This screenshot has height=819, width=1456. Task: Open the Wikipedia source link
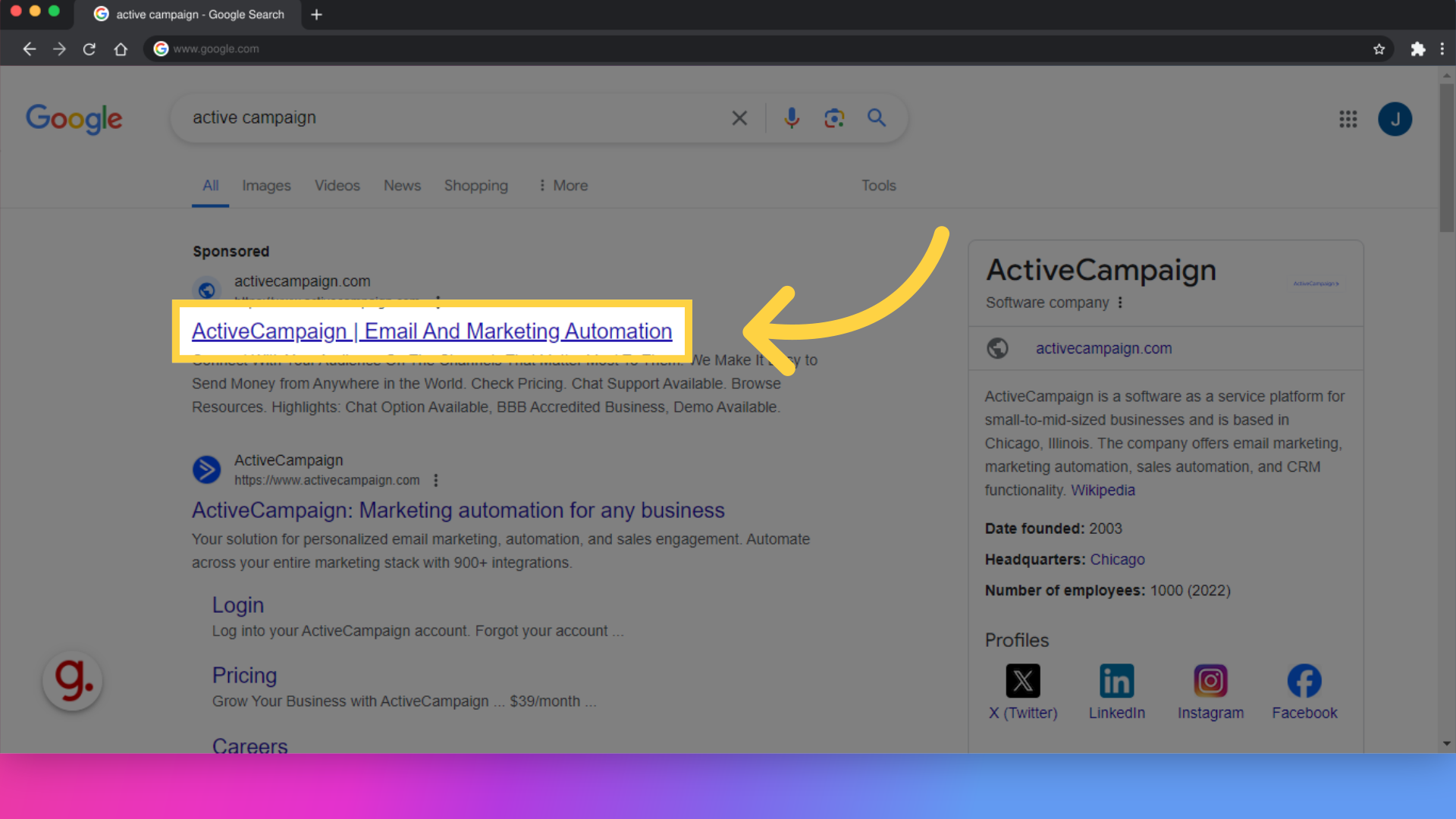(1103, 490)
